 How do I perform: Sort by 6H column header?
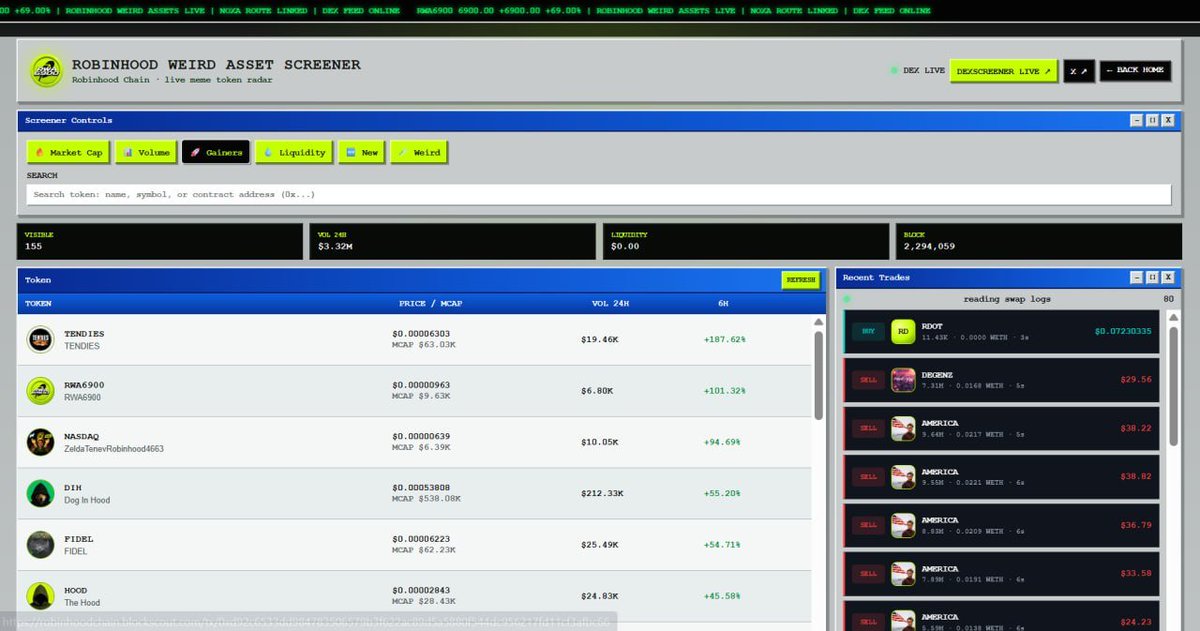pos(723,303)
